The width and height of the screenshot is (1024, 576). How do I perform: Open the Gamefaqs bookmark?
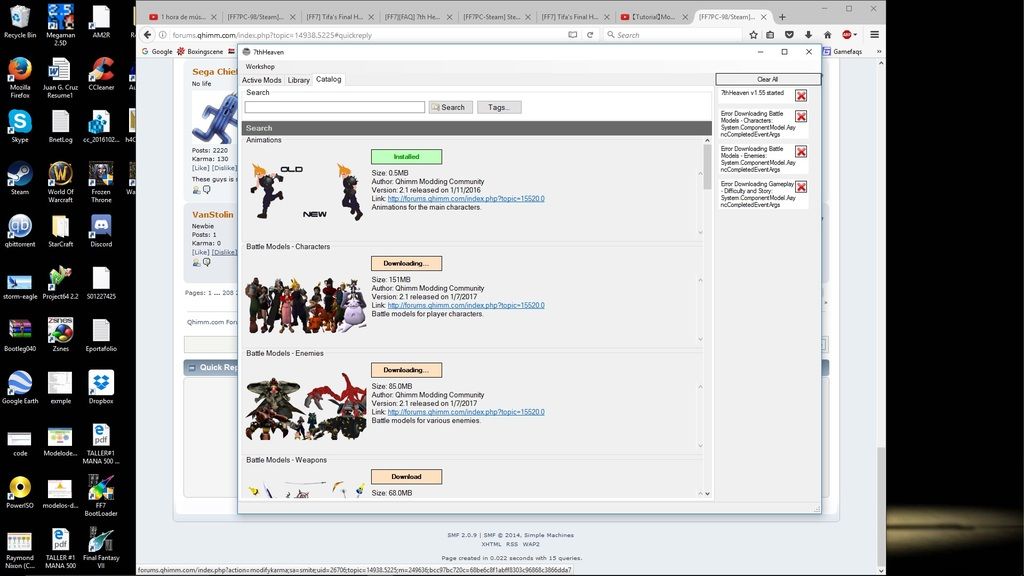click(x=842, y=52)
